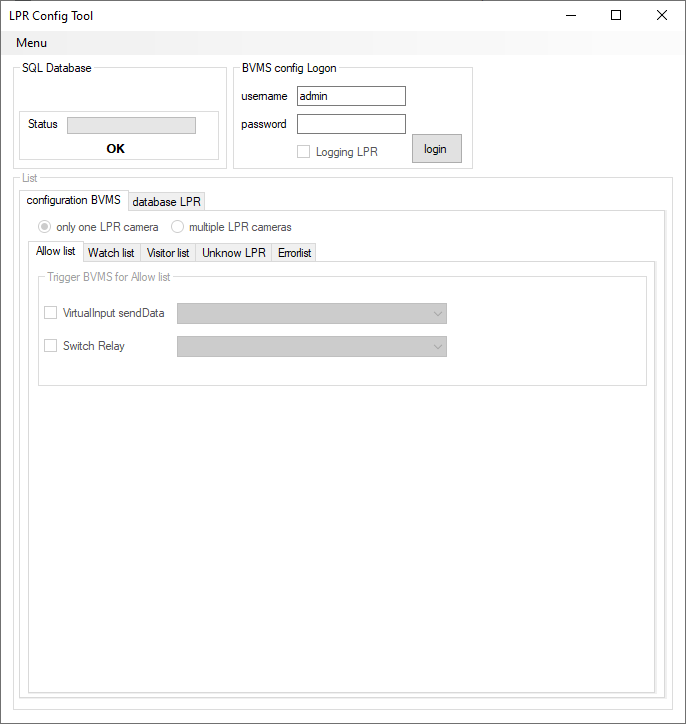Open the Allow list tab
The width and height of the screenshot is (686, 724).
pyautogui.click(x=55, y=251)
